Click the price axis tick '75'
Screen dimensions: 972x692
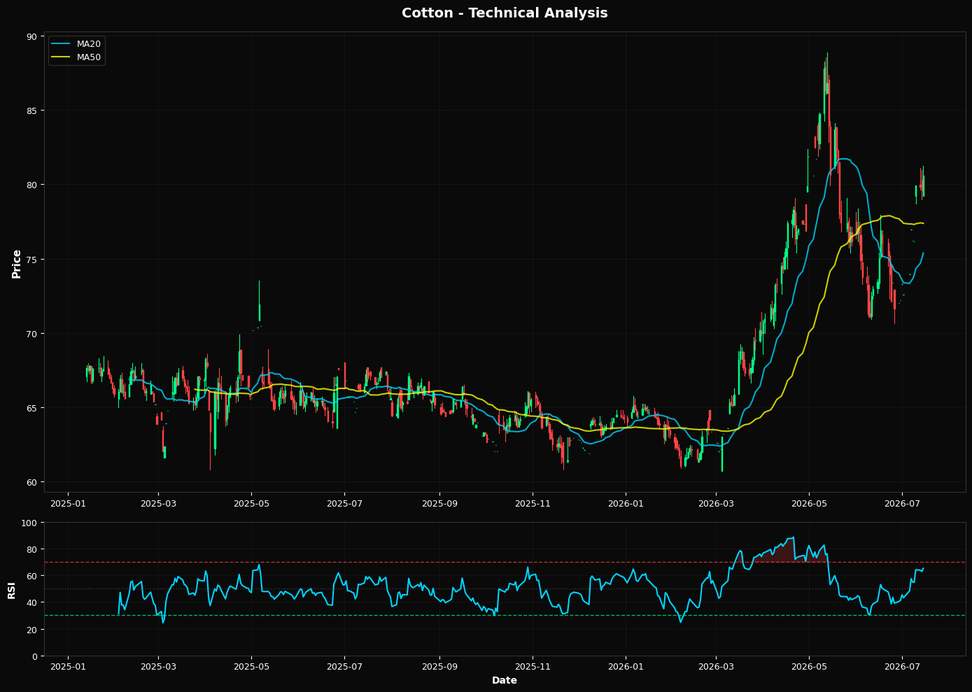click(31, 260)
